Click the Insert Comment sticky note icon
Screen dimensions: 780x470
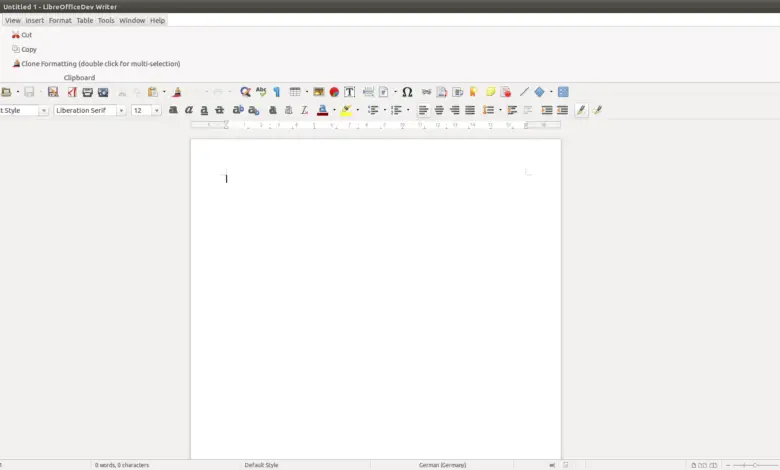click(x=490, y=92)
